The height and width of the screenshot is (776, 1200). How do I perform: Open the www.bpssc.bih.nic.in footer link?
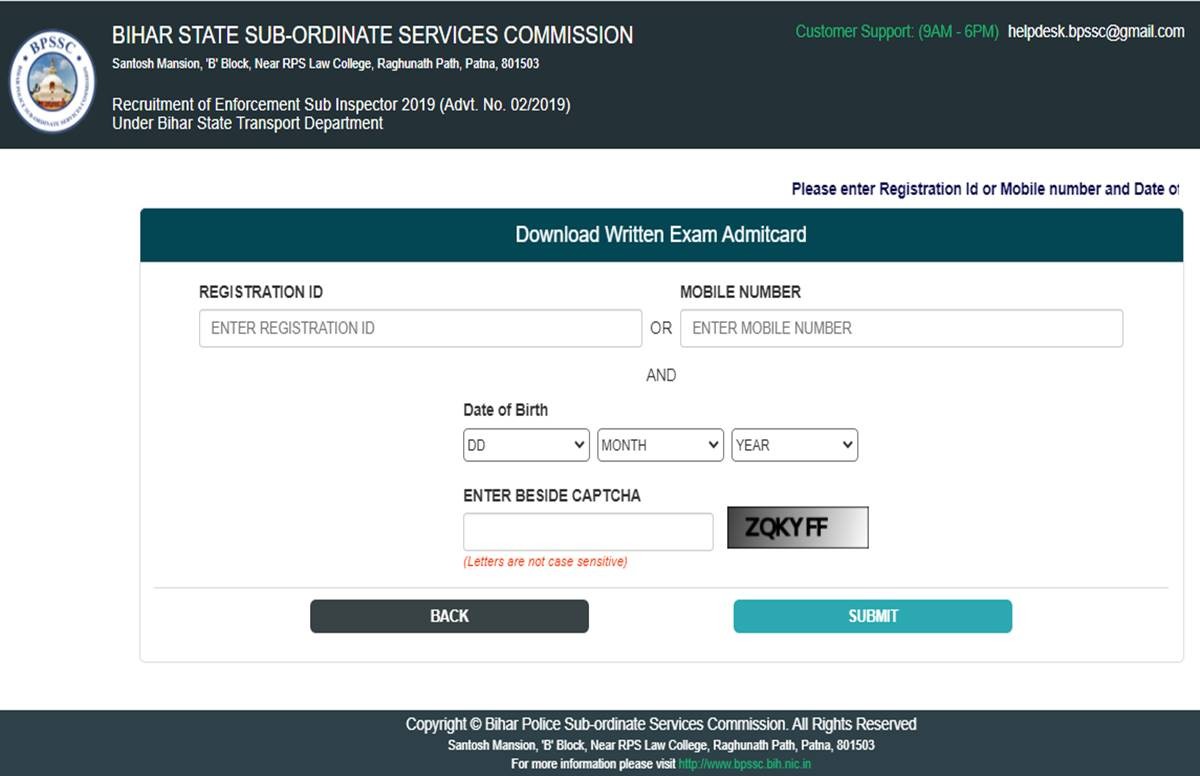point(744,764)
